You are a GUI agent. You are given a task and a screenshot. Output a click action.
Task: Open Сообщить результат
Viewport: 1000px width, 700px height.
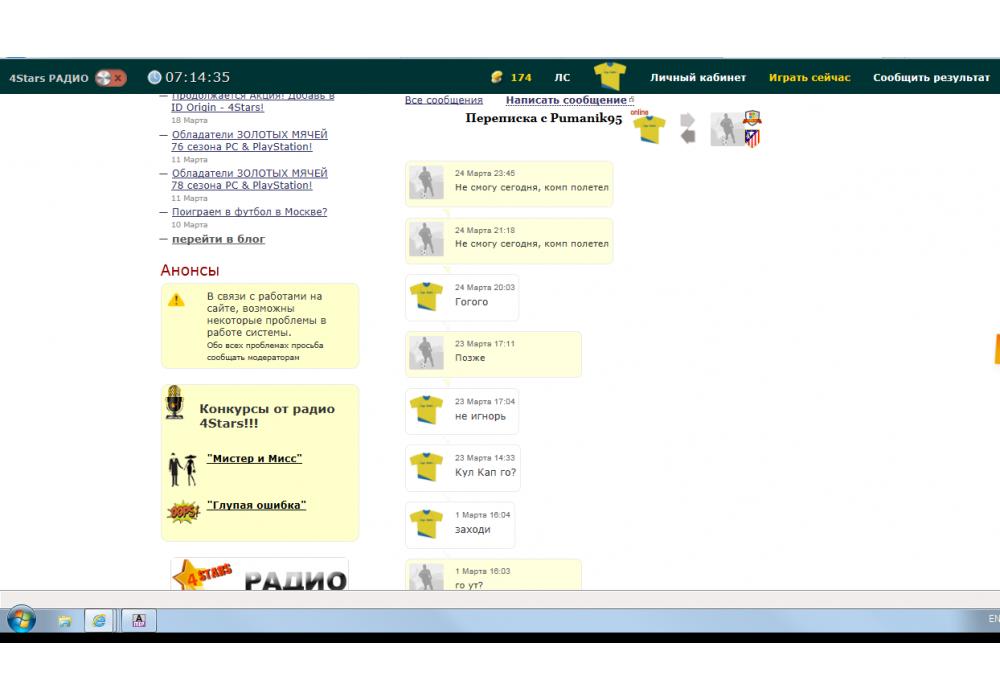click(931, 77)
